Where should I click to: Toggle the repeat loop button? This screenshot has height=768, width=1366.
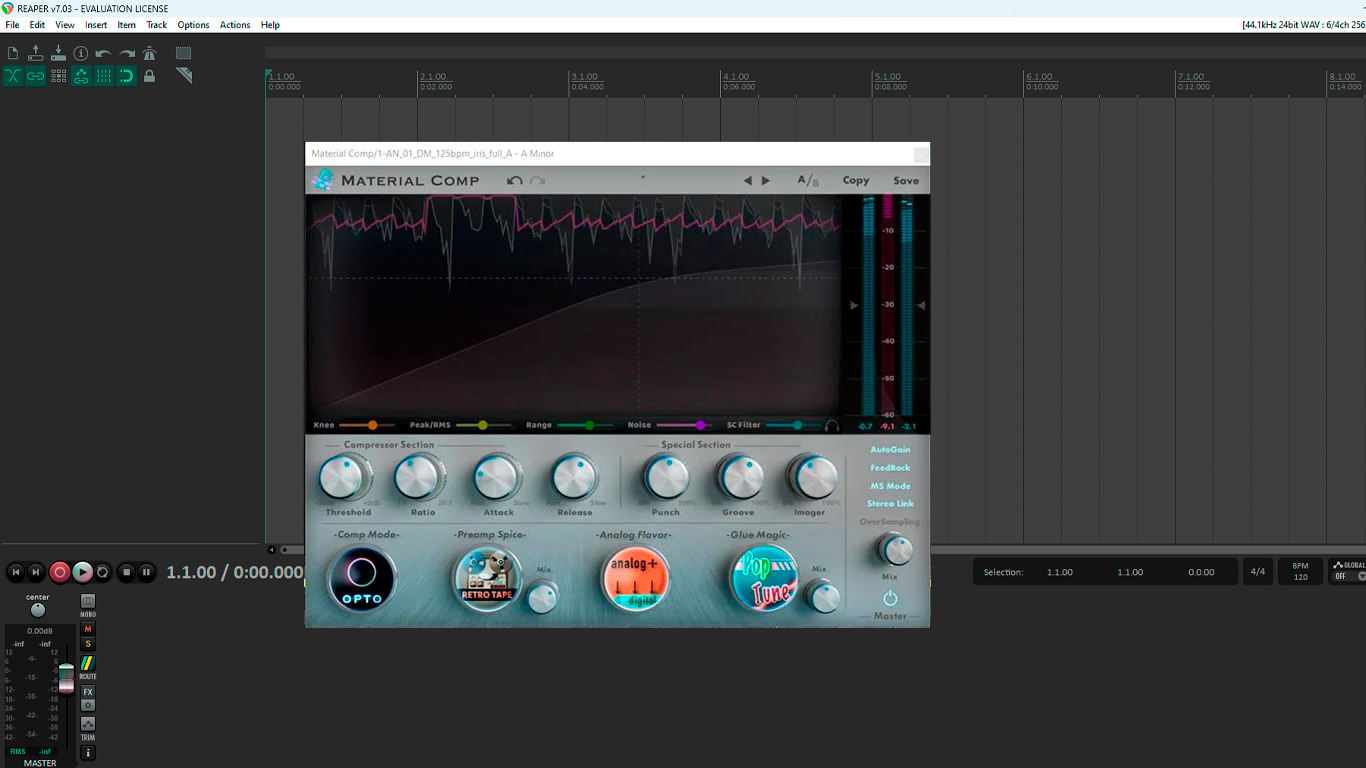pyautogui.click(x=102, y=572)
